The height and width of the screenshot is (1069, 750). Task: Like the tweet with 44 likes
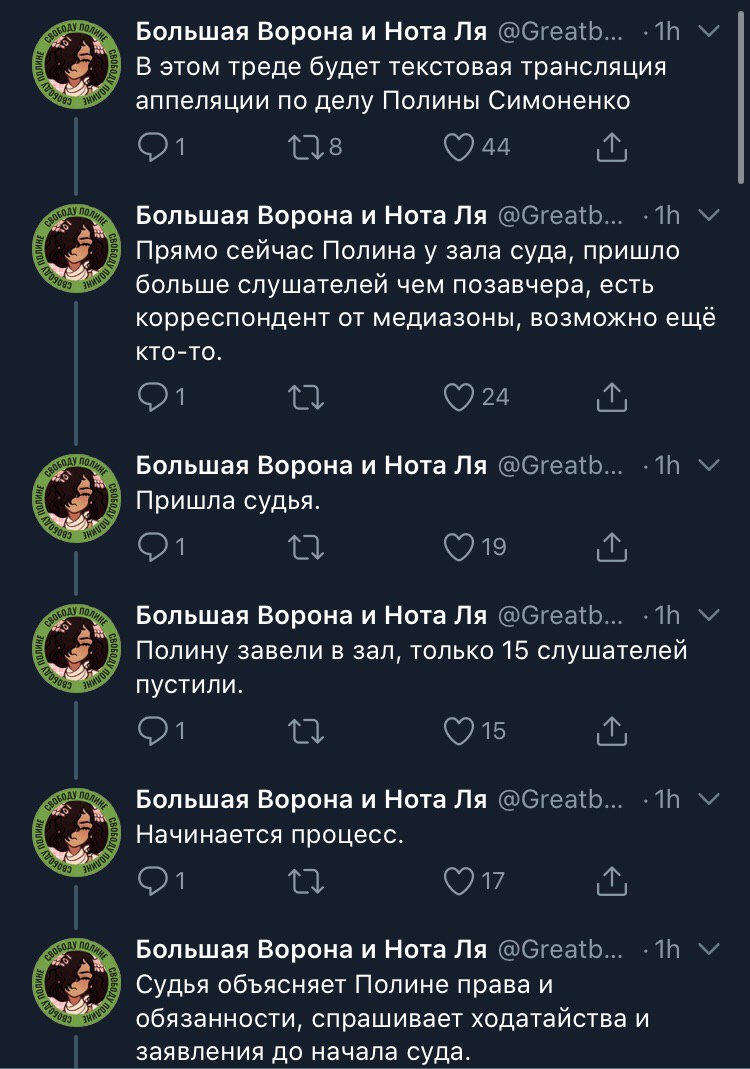point(459,148)
